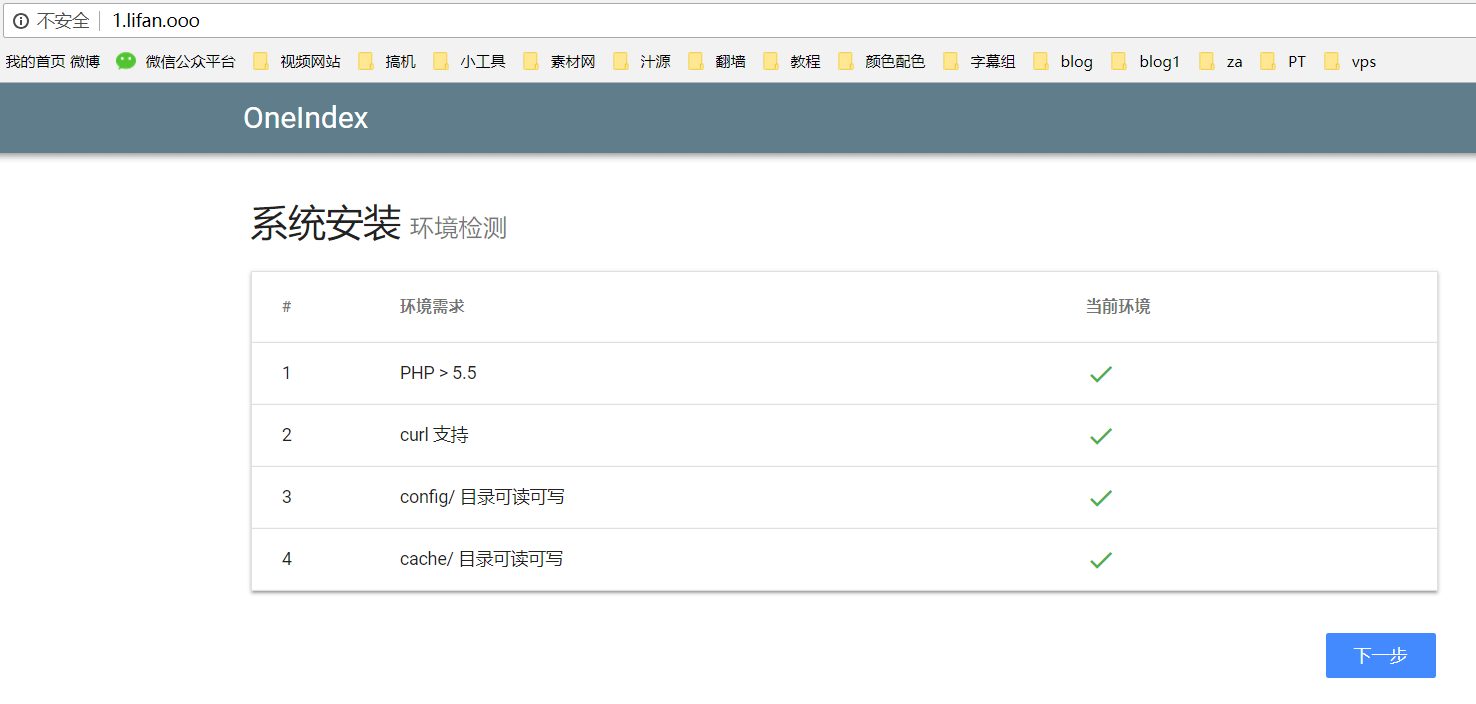This screenshot has width=1476, height=704.
Task: Open the 颜色配色 bookmark folder
Action: [x=882, y=62]
